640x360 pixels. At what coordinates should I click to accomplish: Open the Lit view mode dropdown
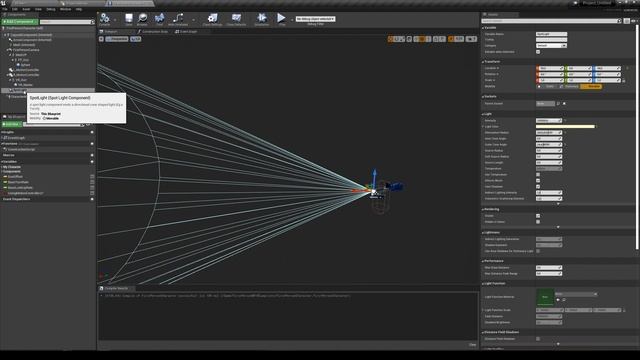click(136, 39)
